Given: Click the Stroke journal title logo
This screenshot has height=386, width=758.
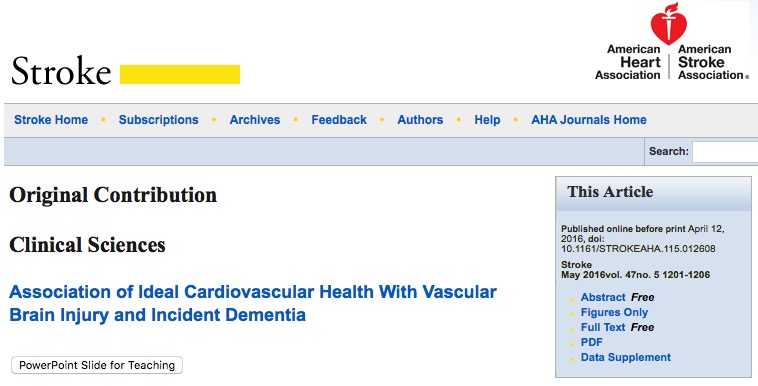Looking at the screenshot, I should pos(61,72).
